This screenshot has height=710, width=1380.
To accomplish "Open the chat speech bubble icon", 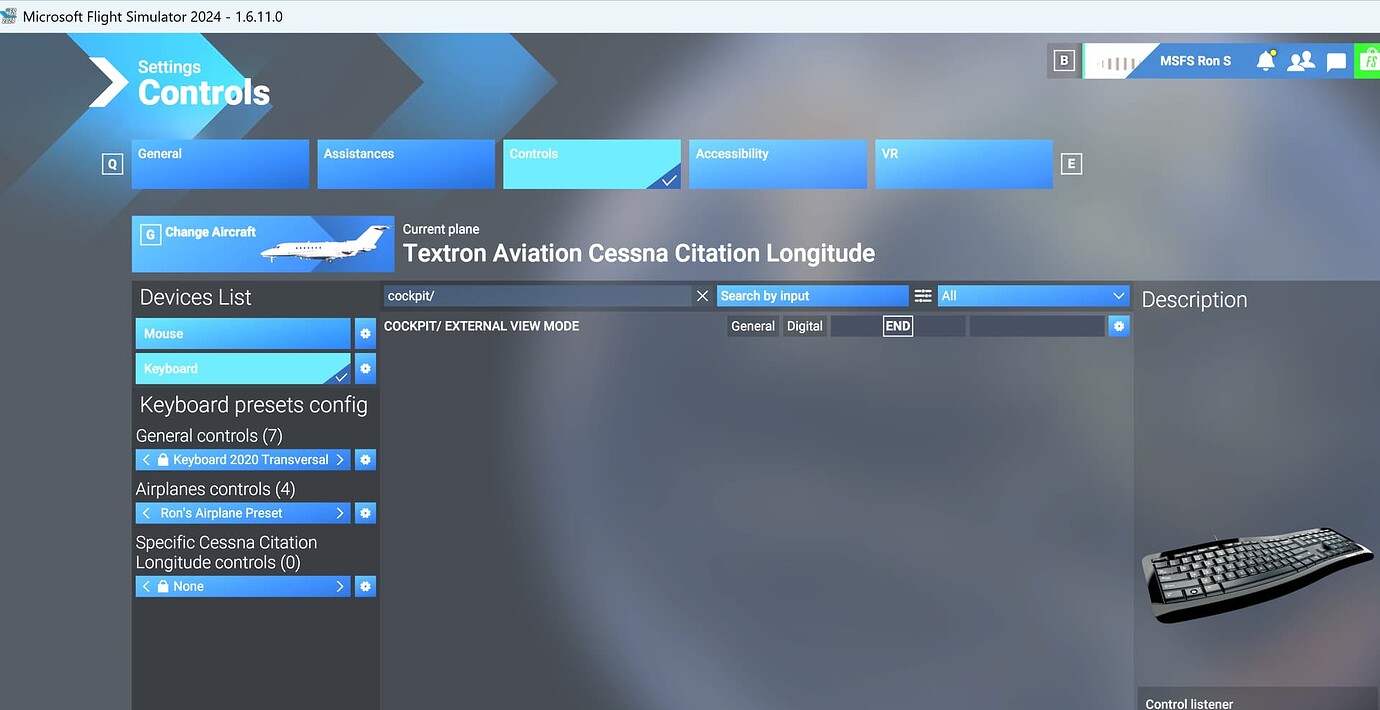I will (x=1336, y=62).
